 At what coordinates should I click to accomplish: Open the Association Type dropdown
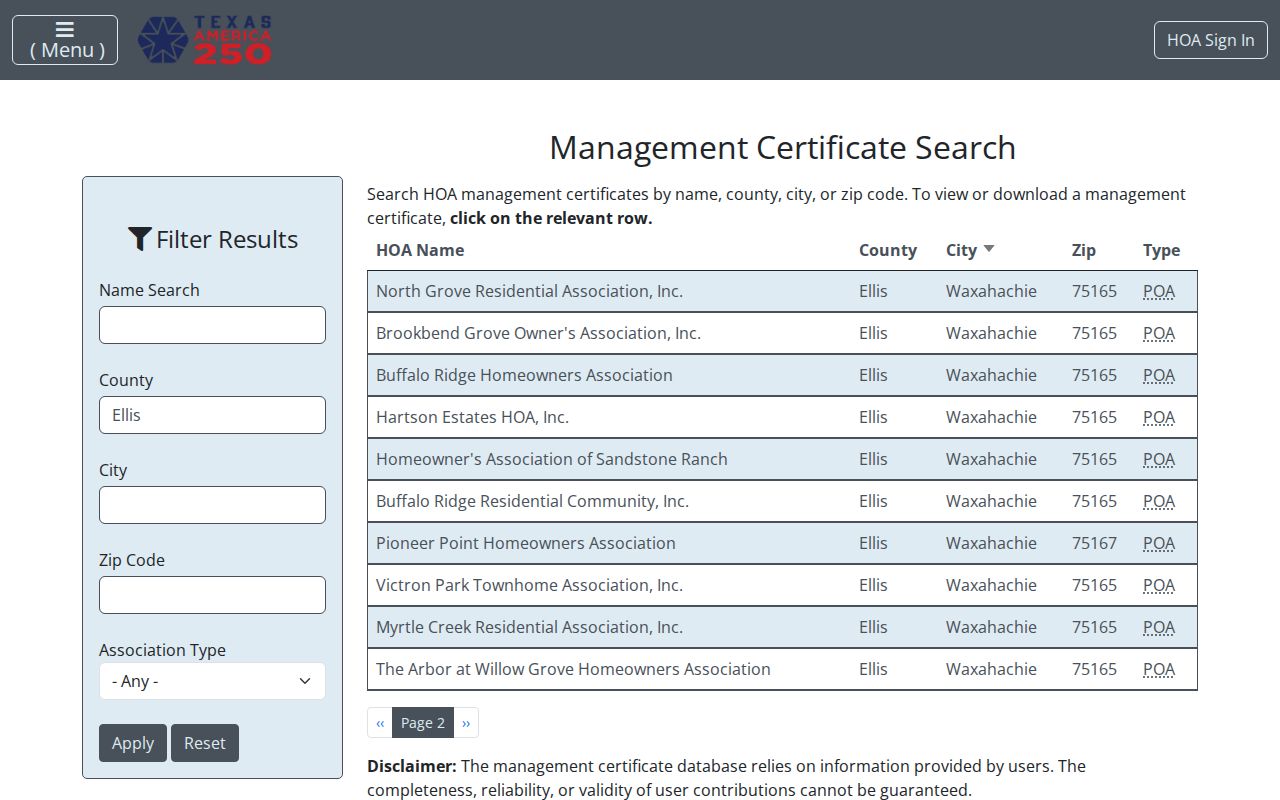pyautogui.click(x=212, y=681)
